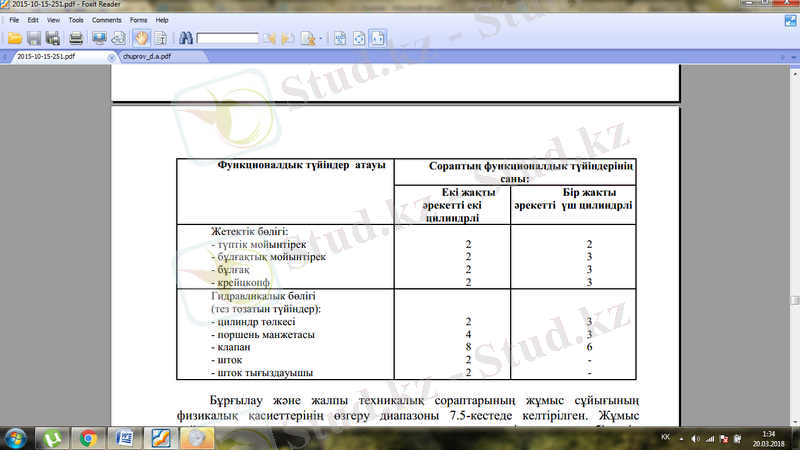This screenshot has height=450, width=800.
Task: Print the document using the printer icon
Action: 76,39
